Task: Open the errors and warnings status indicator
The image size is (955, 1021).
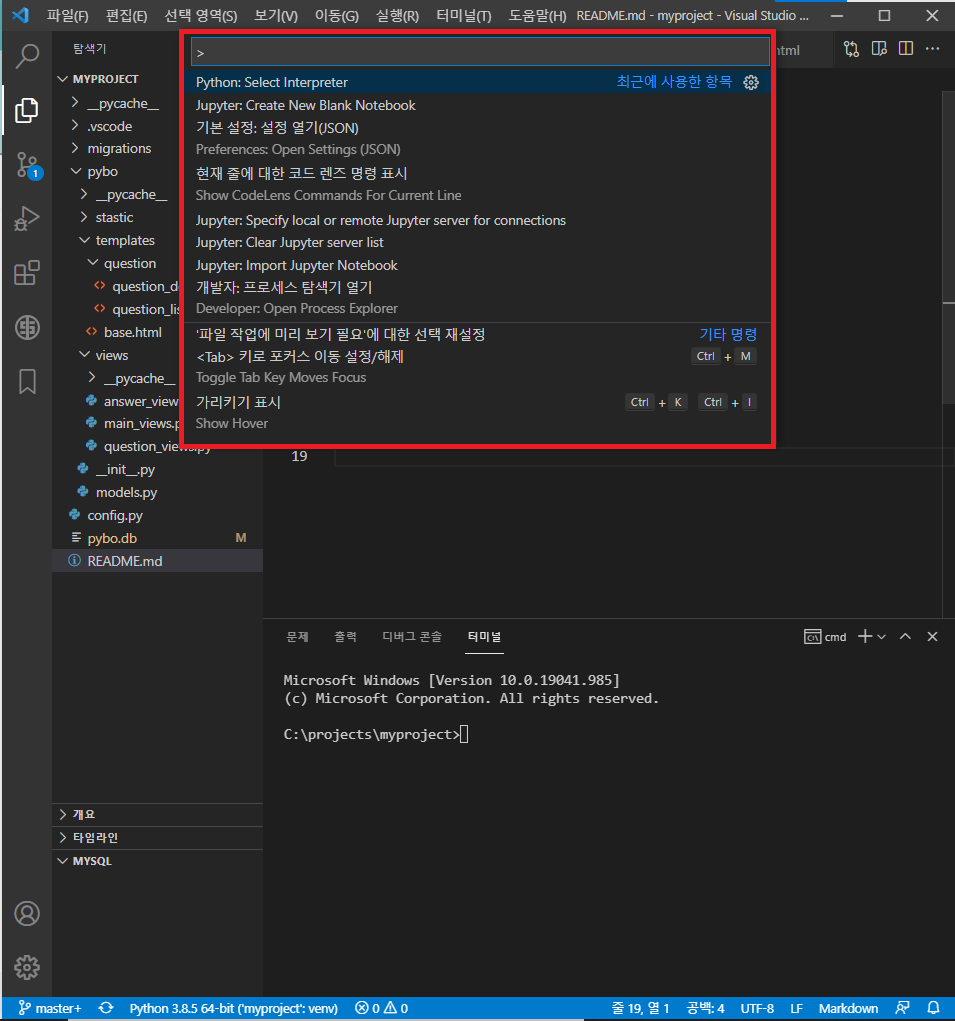Action: pos(381,1008)
